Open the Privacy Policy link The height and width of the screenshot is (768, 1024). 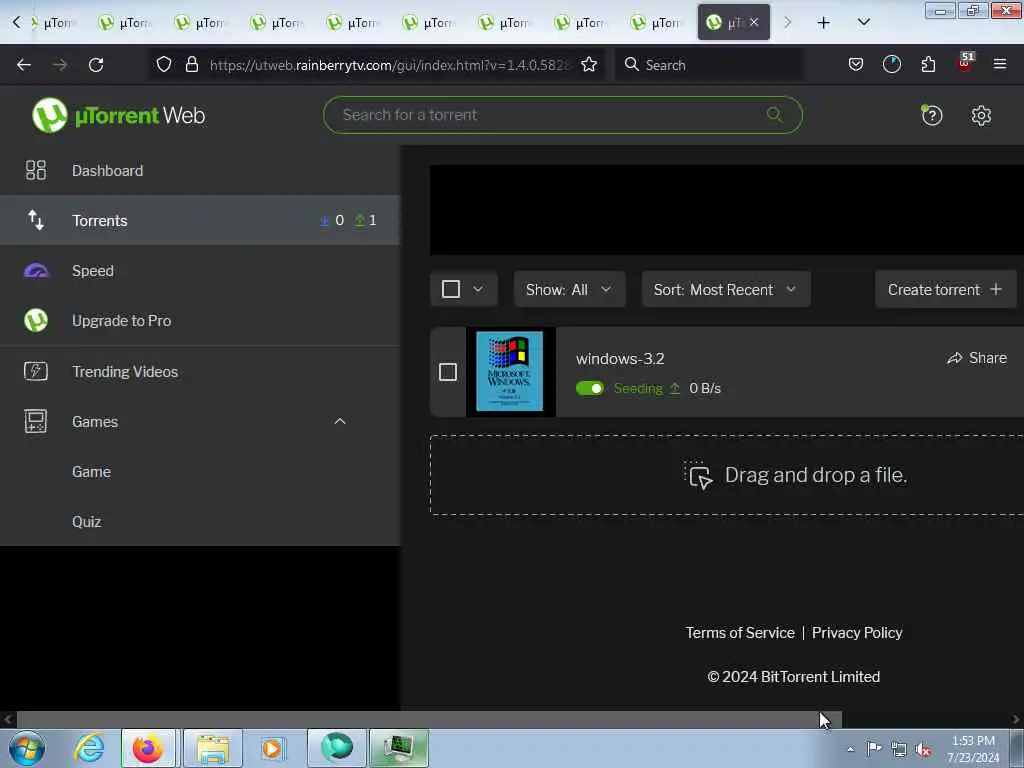tap(857, 632)
